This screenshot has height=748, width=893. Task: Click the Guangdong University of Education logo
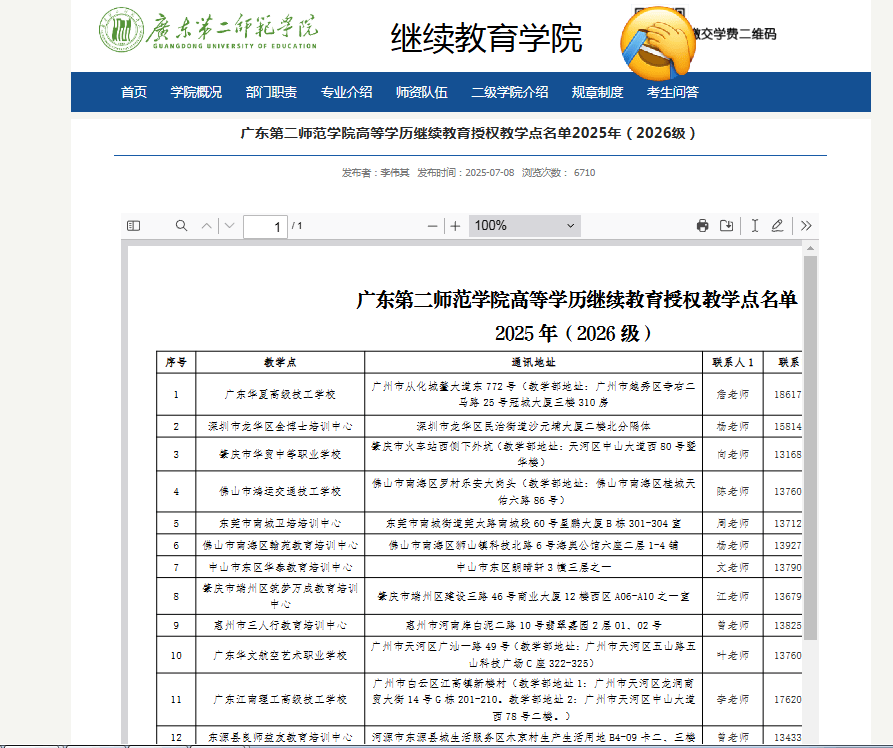click(208, 30)
